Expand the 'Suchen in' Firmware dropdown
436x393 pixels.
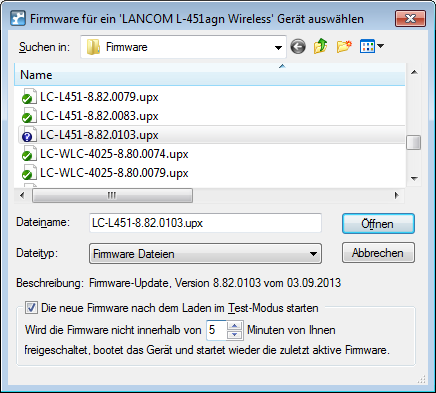click(278, 48)
